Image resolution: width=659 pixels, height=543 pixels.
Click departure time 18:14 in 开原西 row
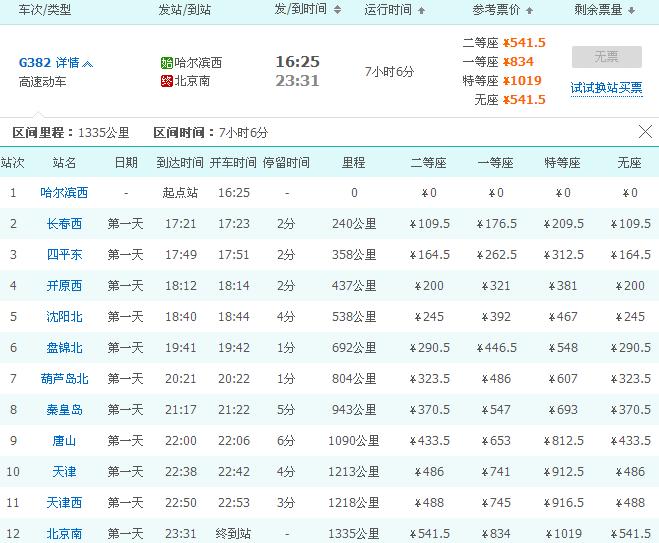pos(234,286)
